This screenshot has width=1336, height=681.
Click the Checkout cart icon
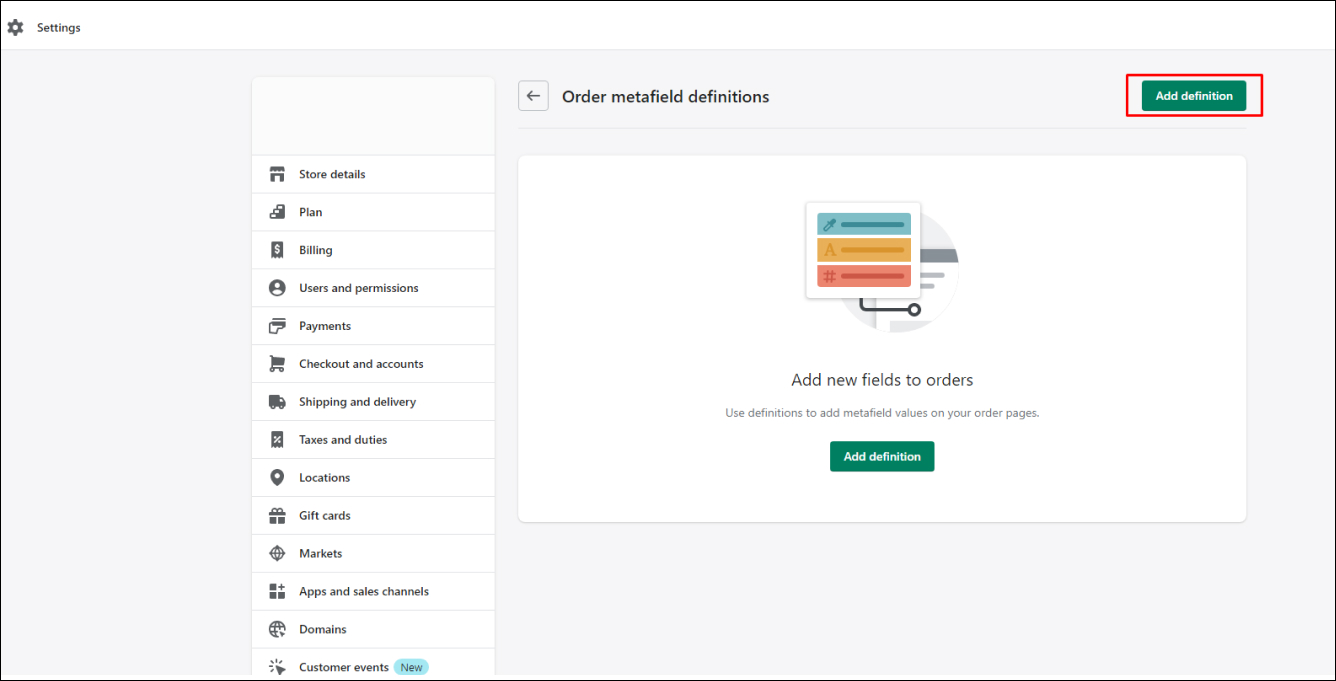(277, 364)
